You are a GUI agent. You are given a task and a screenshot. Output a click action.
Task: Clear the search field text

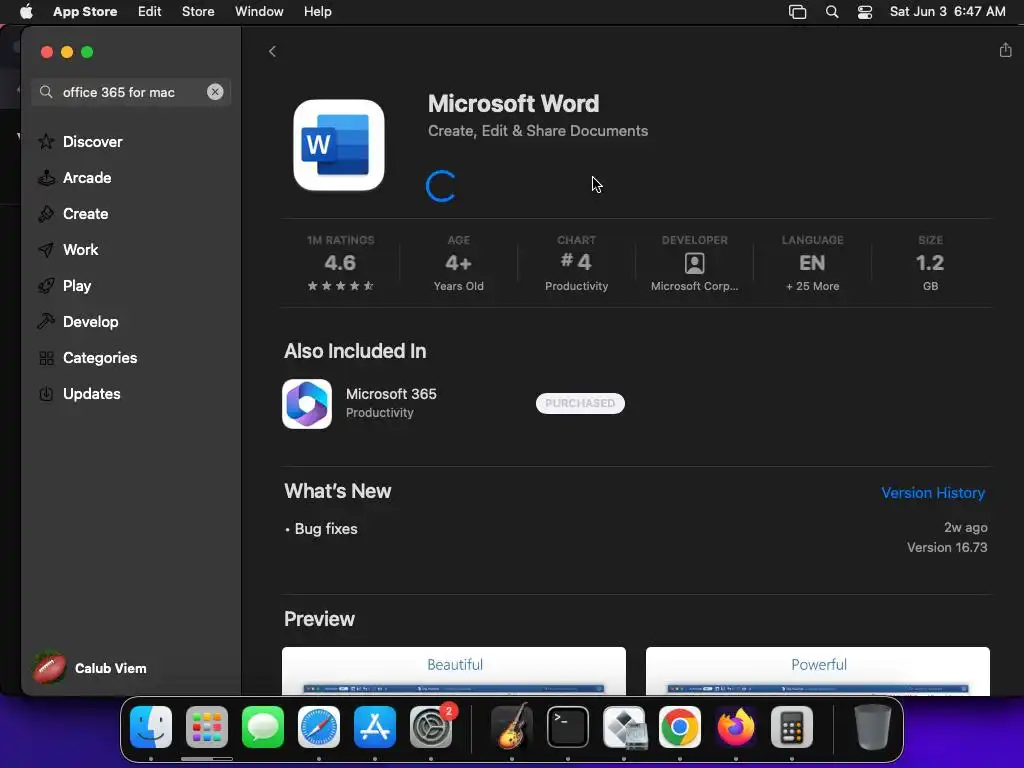coord(215,92)
